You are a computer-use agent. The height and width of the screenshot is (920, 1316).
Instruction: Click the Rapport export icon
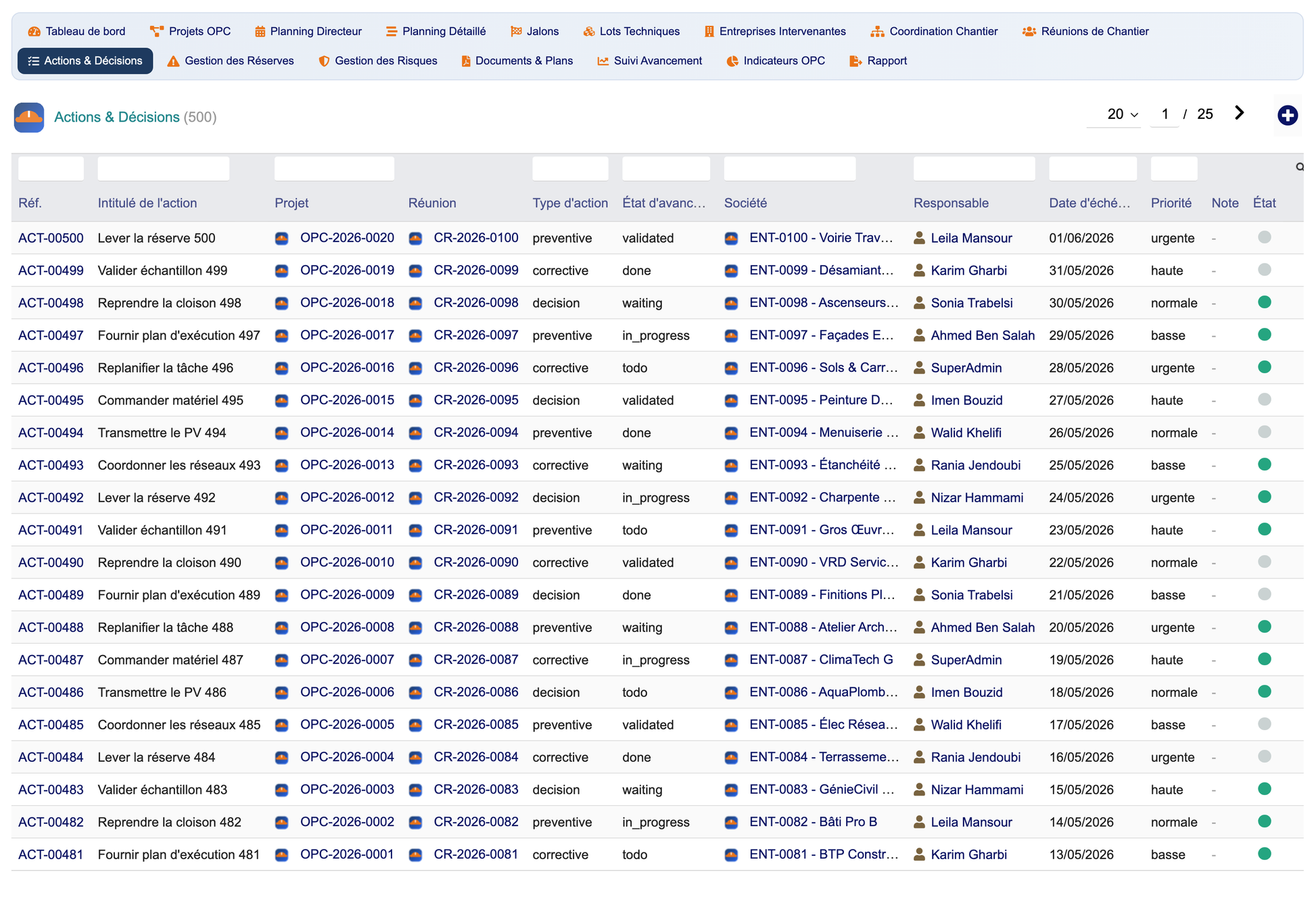(855, 61)
